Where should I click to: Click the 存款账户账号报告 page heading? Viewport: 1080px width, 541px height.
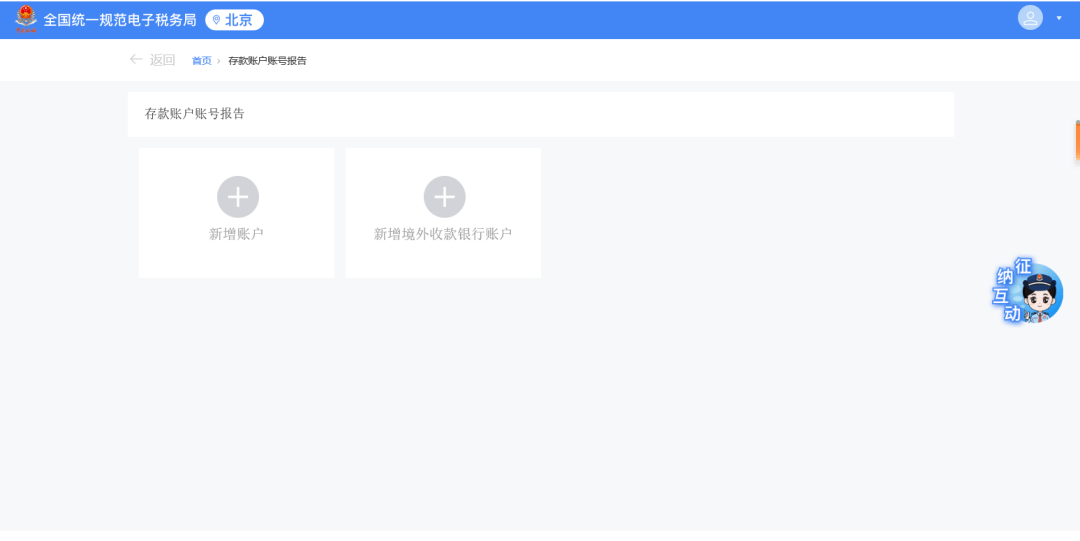pos(195,114)
